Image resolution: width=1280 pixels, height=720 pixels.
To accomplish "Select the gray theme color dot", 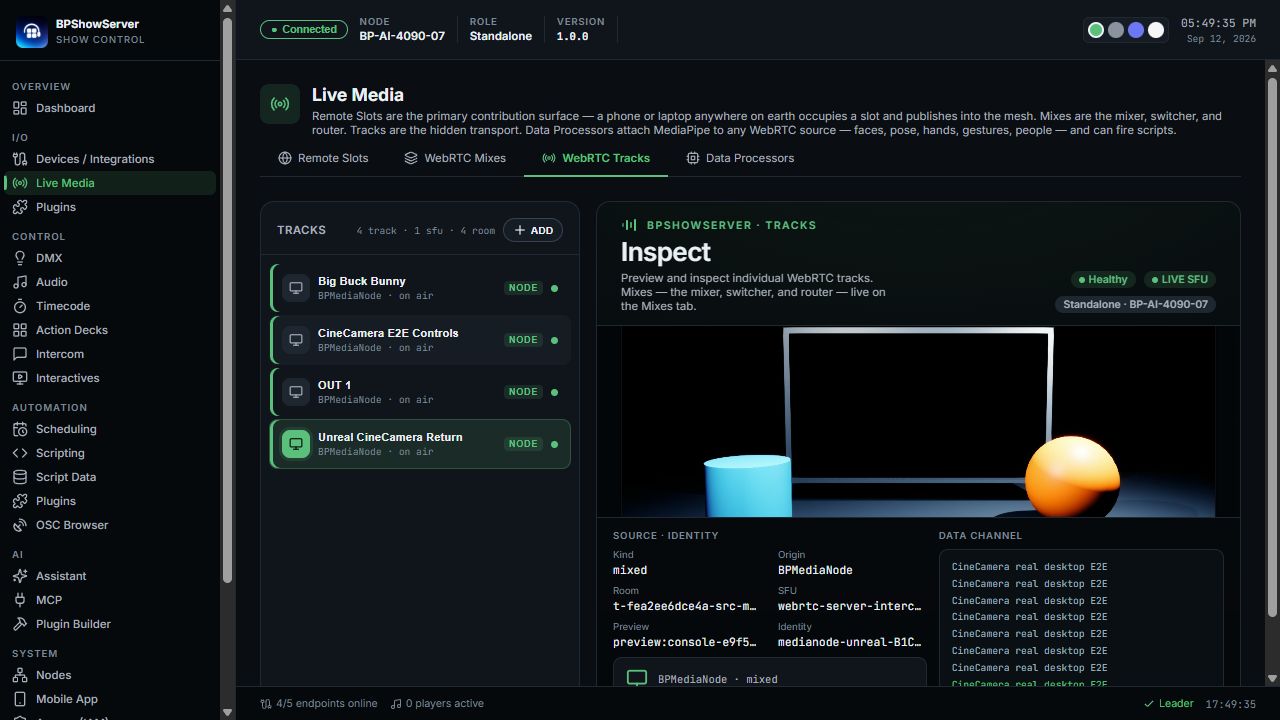I will coord(1116,30).
